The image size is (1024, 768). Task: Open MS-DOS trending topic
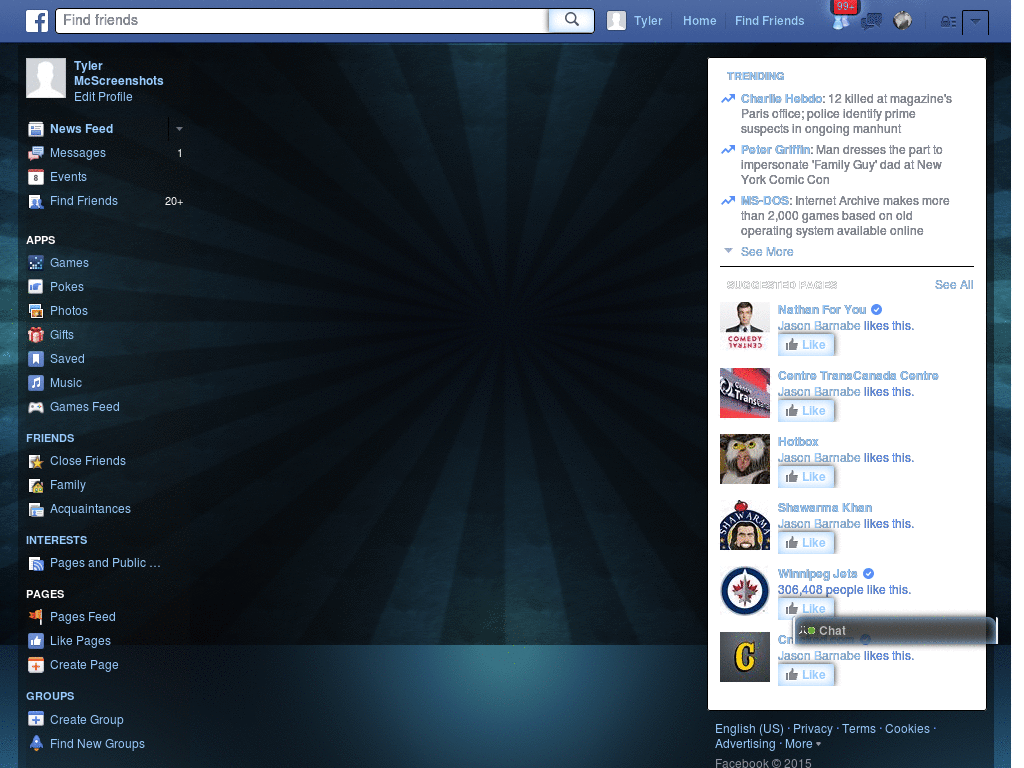point(764,200)
